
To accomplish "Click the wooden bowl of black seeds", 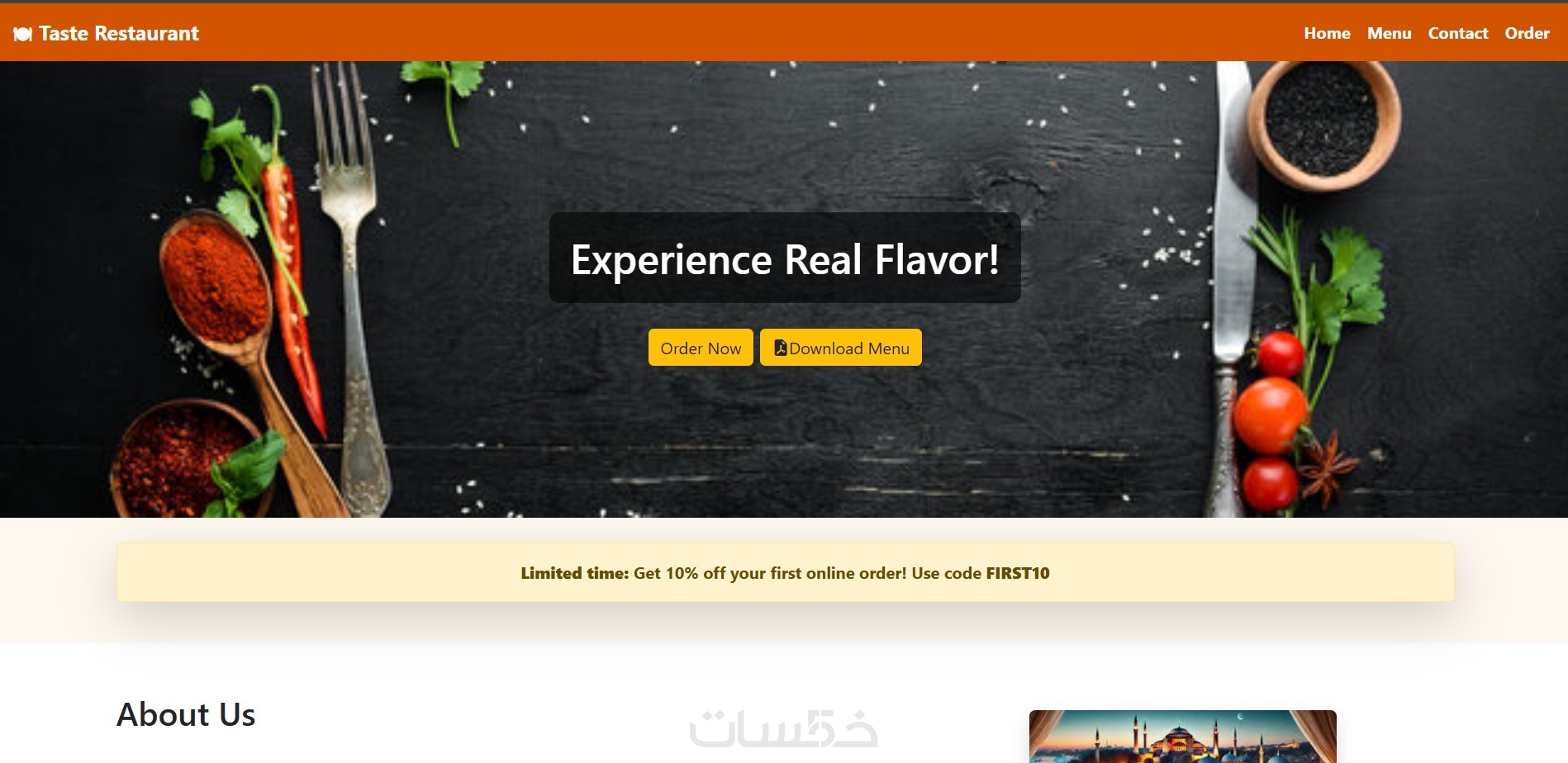I will tap(1323, 124).
